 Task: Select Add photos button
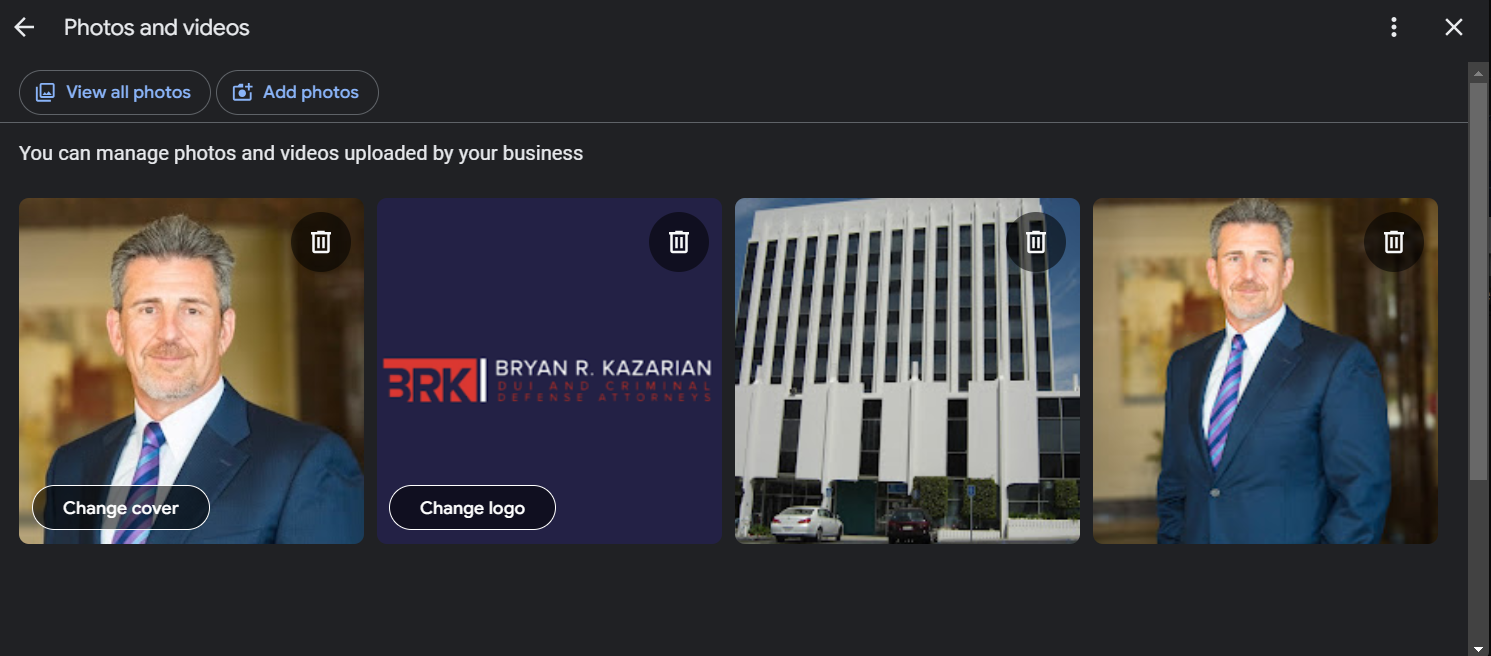(x=297, y=93)
